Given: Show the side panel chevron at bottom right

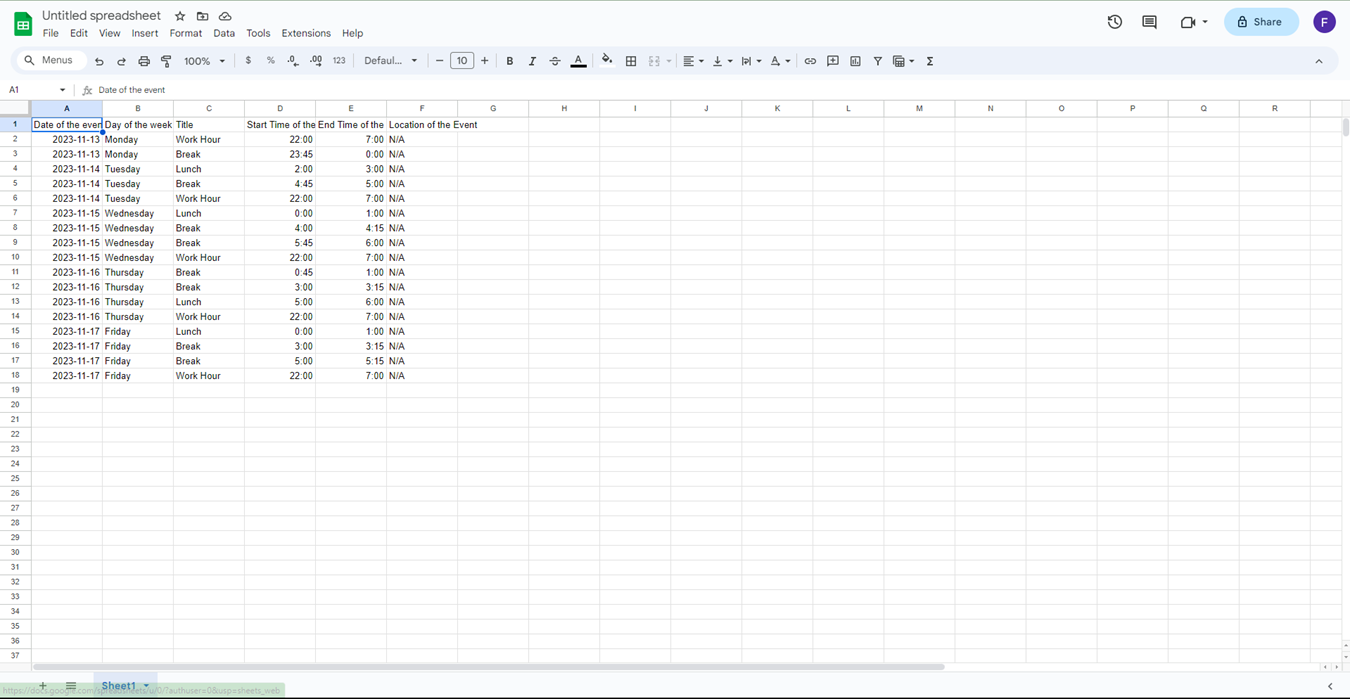Looking at the screenshot, I should pyautogui.click(x=1330, y=686).
